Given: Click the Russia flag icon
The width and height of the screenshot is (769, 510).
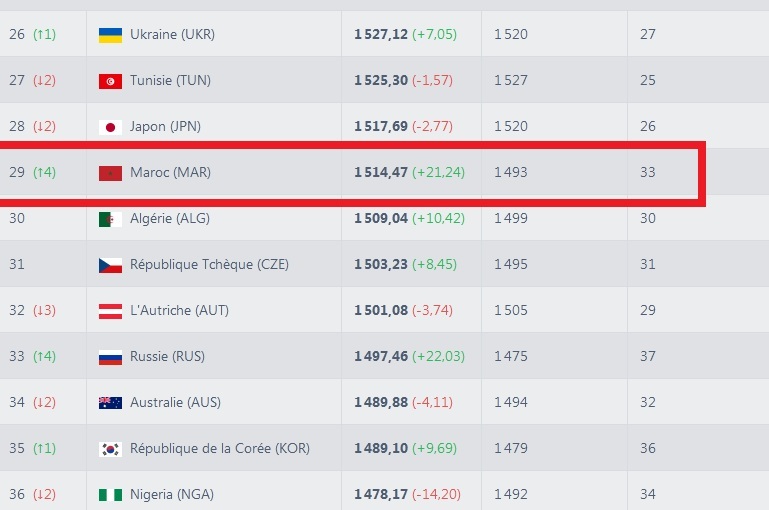Looking at the screenshot, I should (x=110, y=357).
